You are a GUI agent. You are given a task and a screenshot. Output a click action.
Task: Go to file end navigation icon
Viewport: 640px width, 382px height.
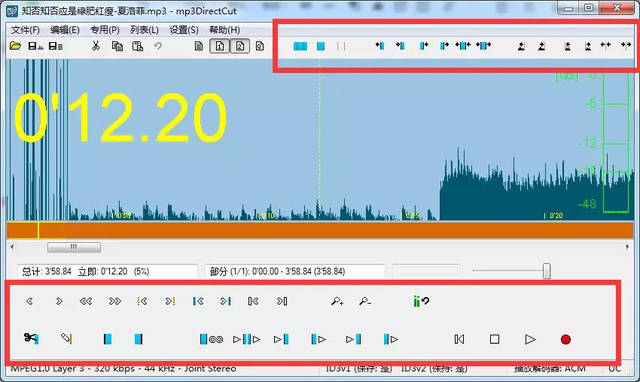(282, 301)
